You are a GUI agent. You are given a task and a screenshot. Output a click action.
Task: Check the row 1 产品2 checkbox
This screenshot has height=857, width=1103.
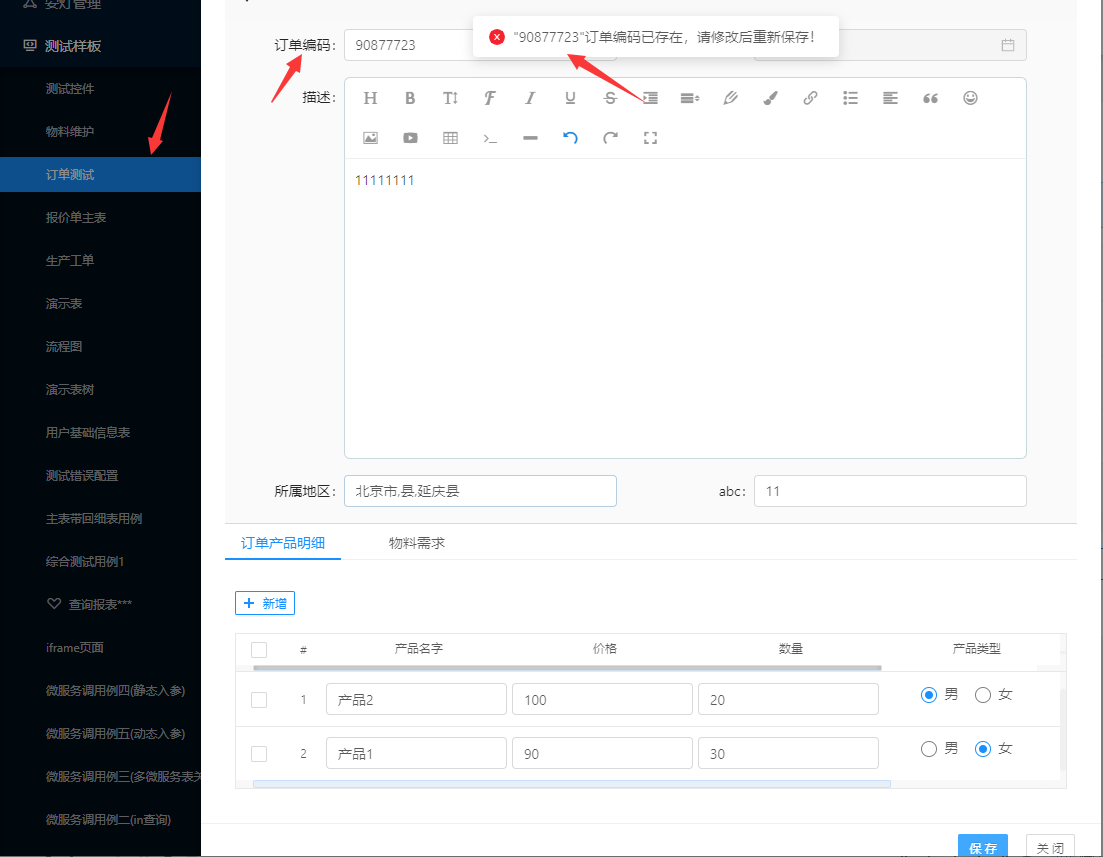(x=259, y=700)
